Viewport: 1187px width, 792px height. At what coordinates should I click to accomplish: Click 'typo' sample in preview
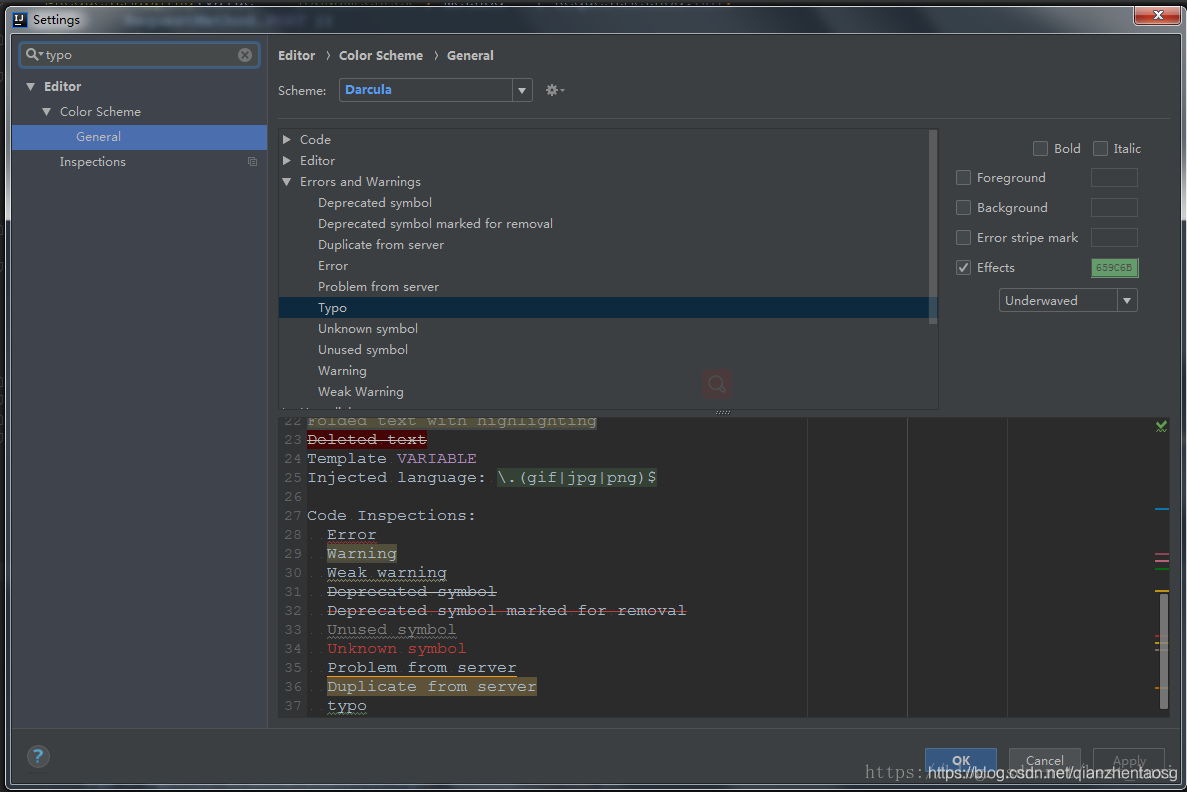[x=347, y=706]
